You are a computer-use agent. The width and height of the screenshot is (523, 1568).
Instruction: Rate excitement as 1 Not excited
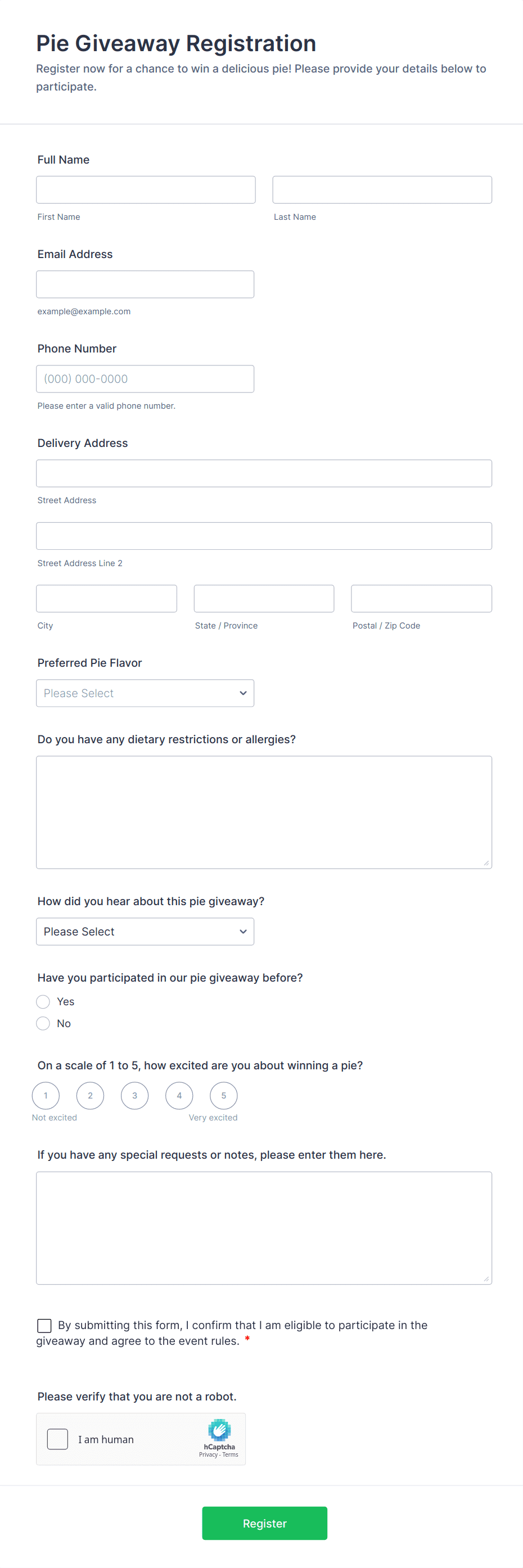point(46,1096)
